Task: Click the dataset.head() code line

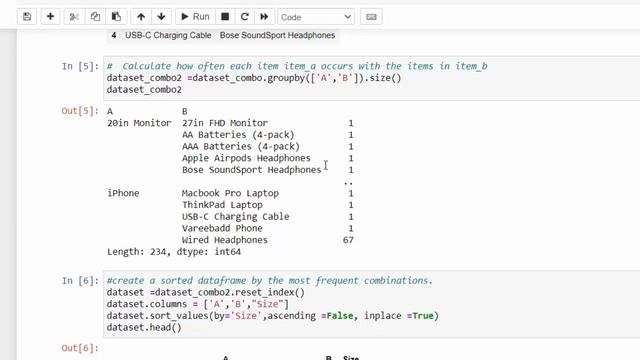Action: 144,328
